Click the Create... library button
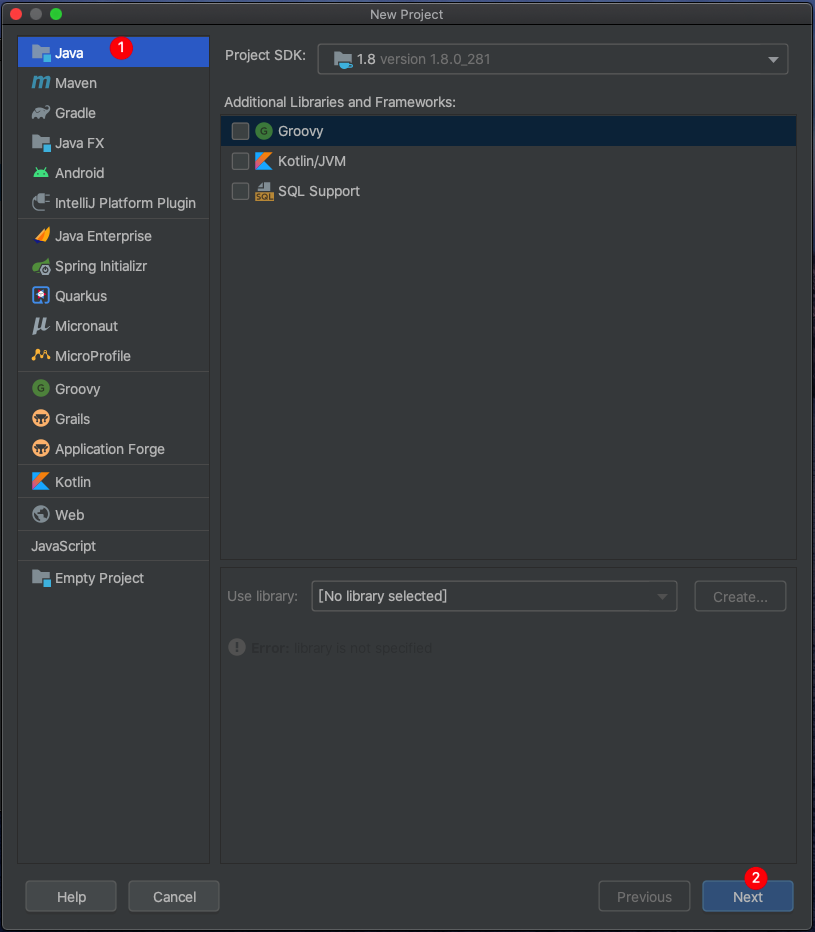This screenshot has width=815, height=932. [740, 596]
